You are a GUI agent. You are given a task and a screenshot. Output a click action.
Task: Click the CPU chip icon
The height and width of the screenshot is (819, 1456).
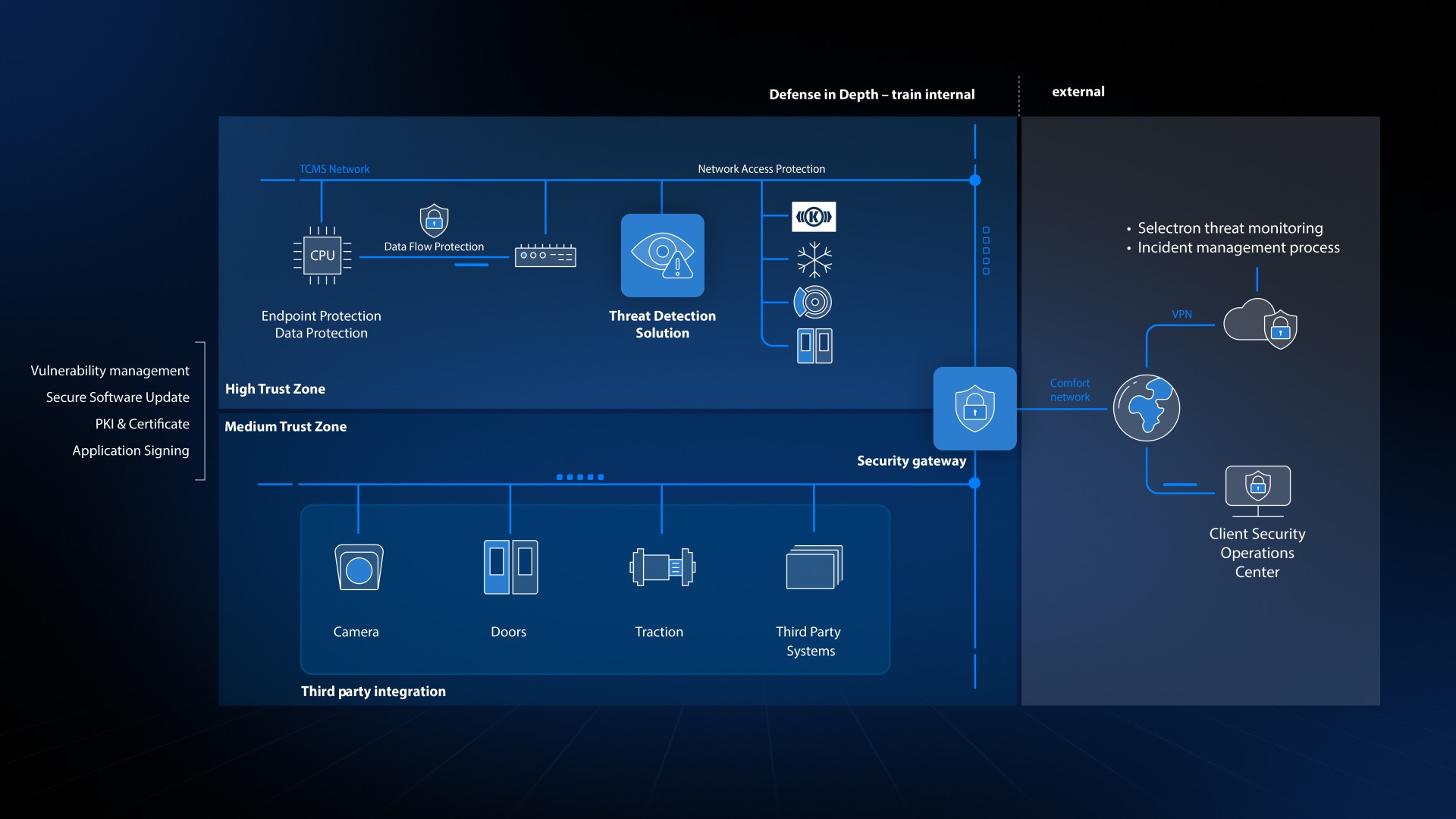(322, 256)
